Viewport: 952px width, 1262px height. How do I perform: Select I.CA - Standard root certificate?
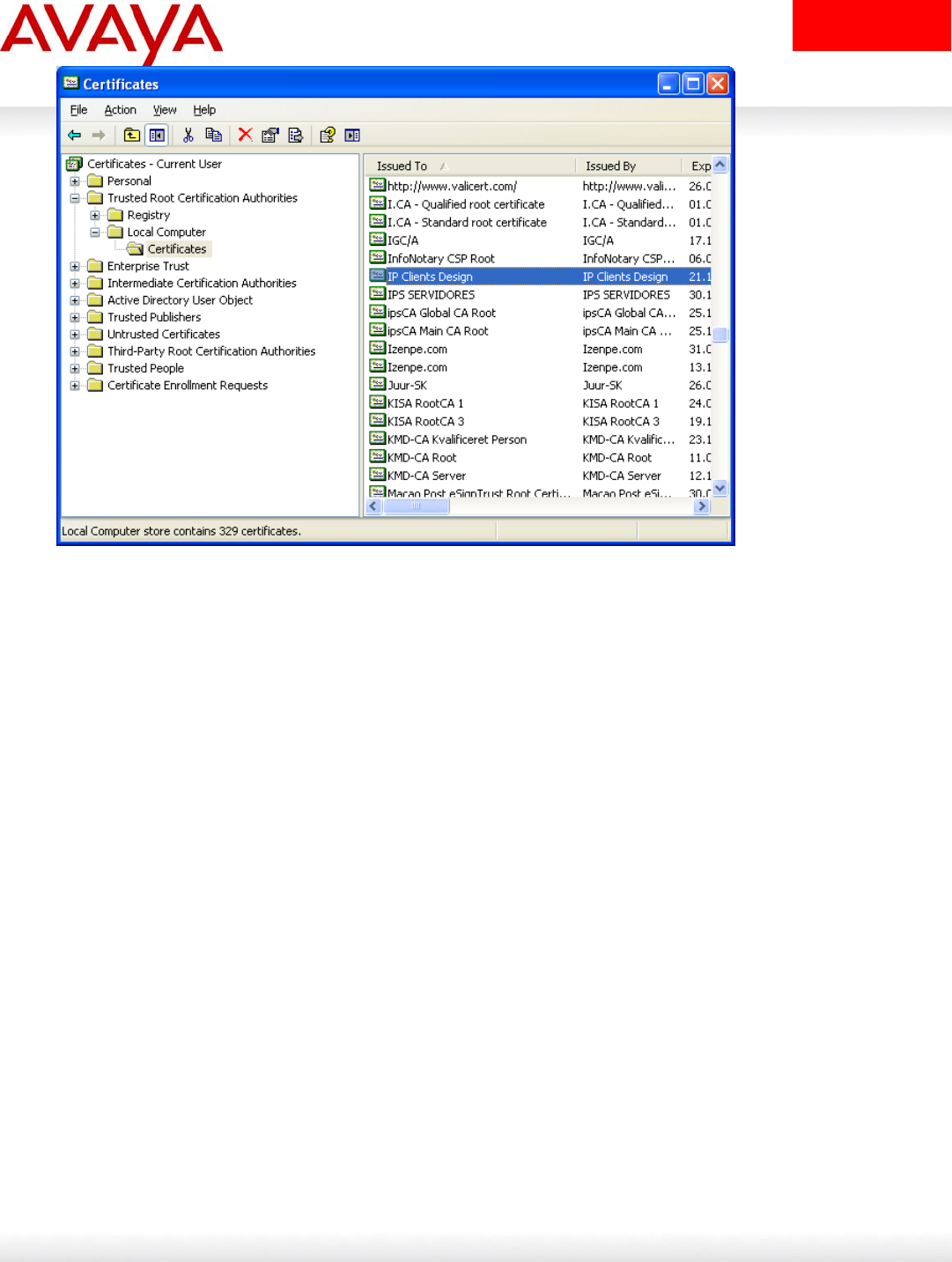(x=539, y=222)
